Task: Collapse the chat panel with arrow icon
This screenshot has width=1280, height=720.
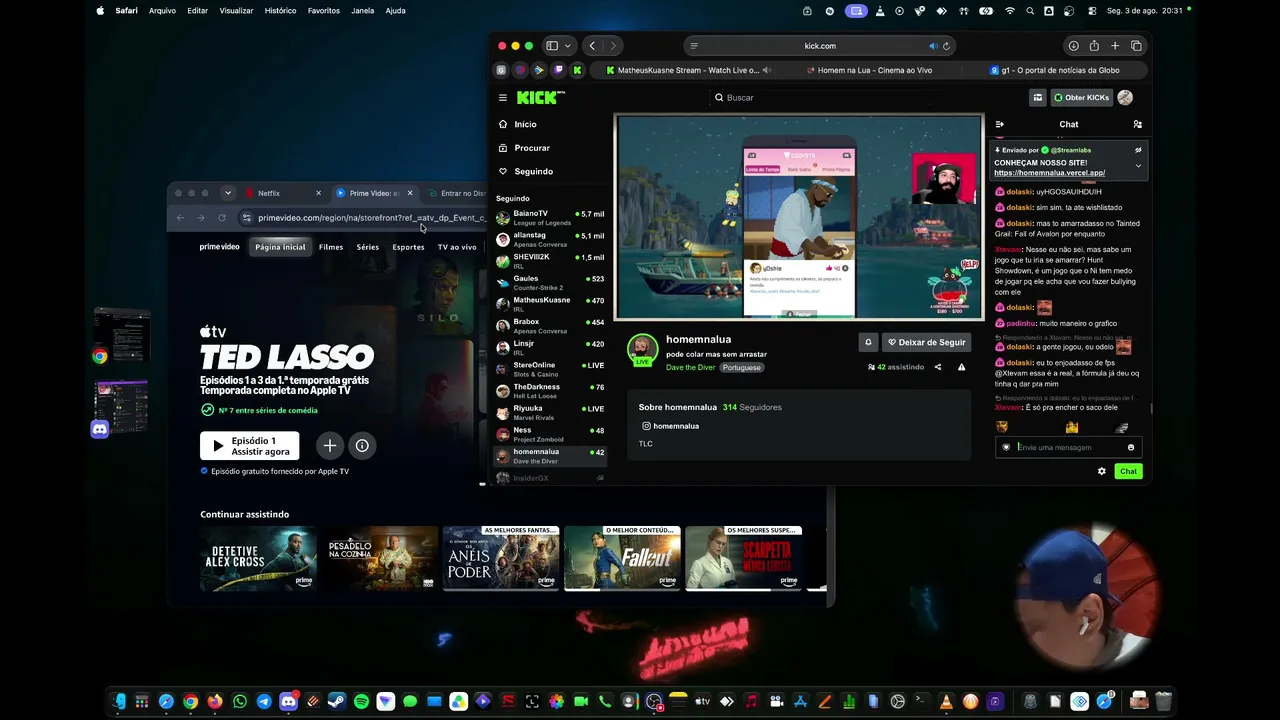Action: click(x=999, y=124)
